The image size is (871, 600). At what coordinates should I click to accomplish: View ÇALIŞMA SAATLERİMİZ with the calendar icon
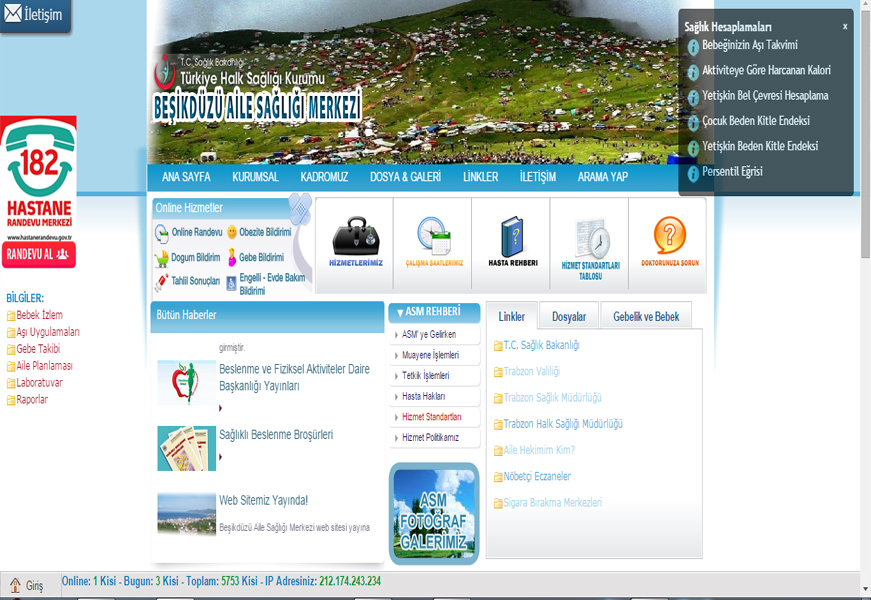(x=432, y=238)
